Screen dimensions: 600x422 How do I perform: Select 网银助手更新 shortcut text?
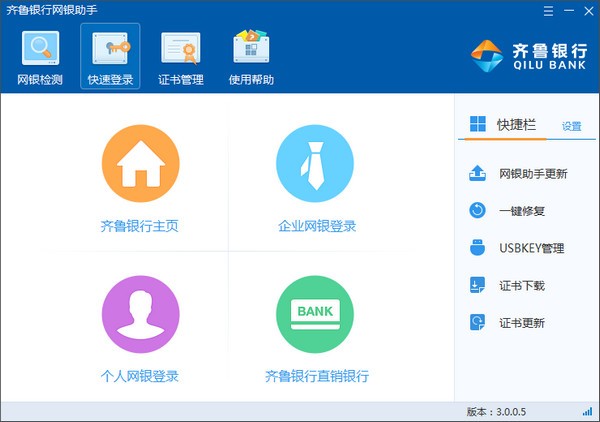click(x=533, y=174)
